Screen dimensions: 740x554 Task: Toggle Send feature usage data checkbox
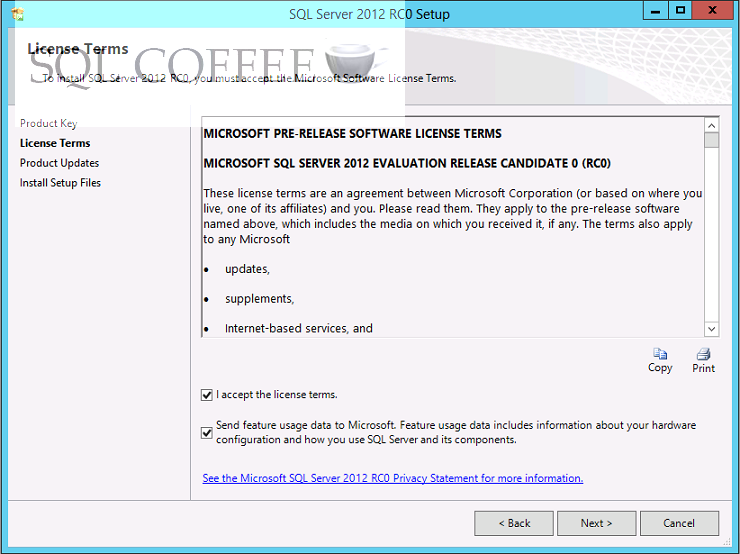[x=207, y=433]
